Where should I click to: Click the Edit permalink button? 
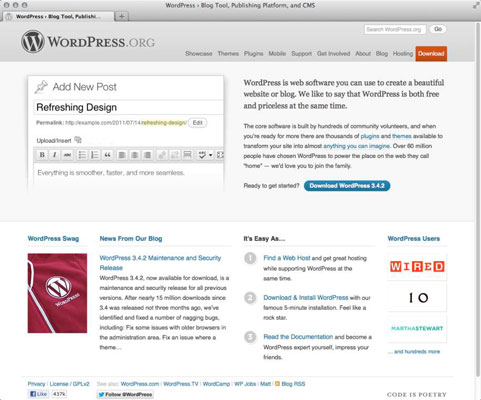pyautogui.click(x=198, y=123)
